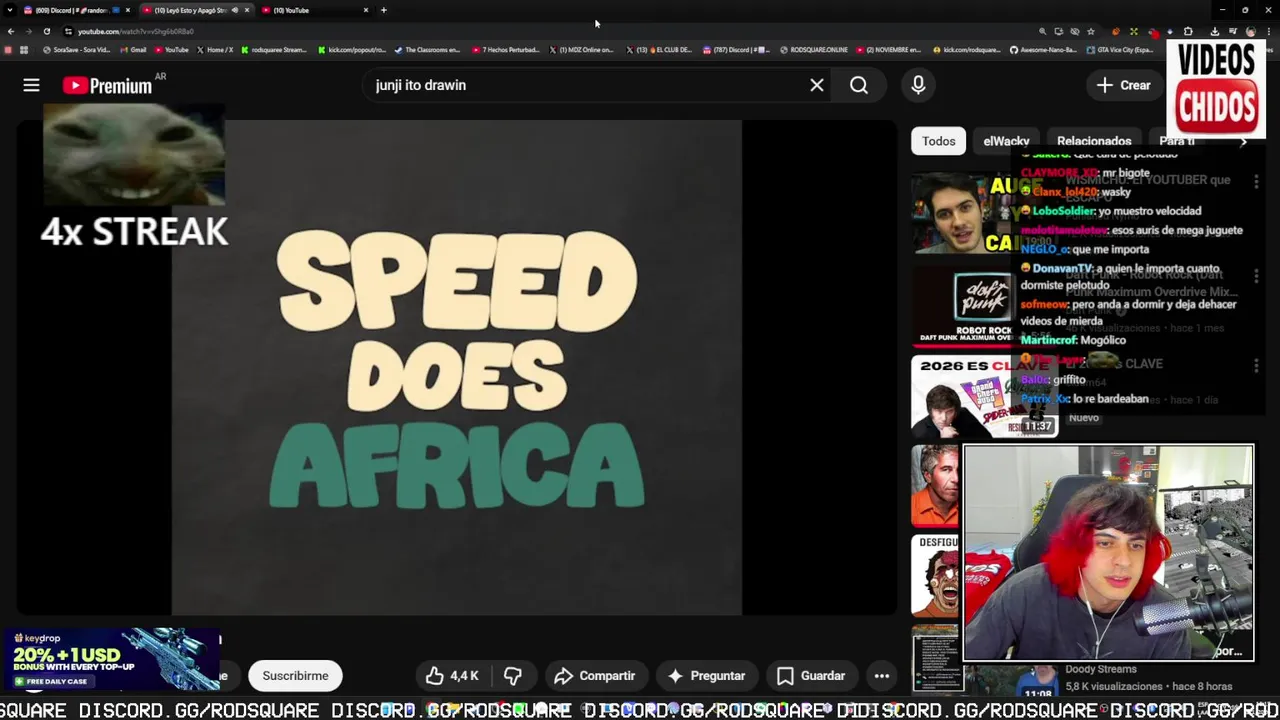Reload the page with the refresh icon
1280x720 pixels.
(46, 31)
